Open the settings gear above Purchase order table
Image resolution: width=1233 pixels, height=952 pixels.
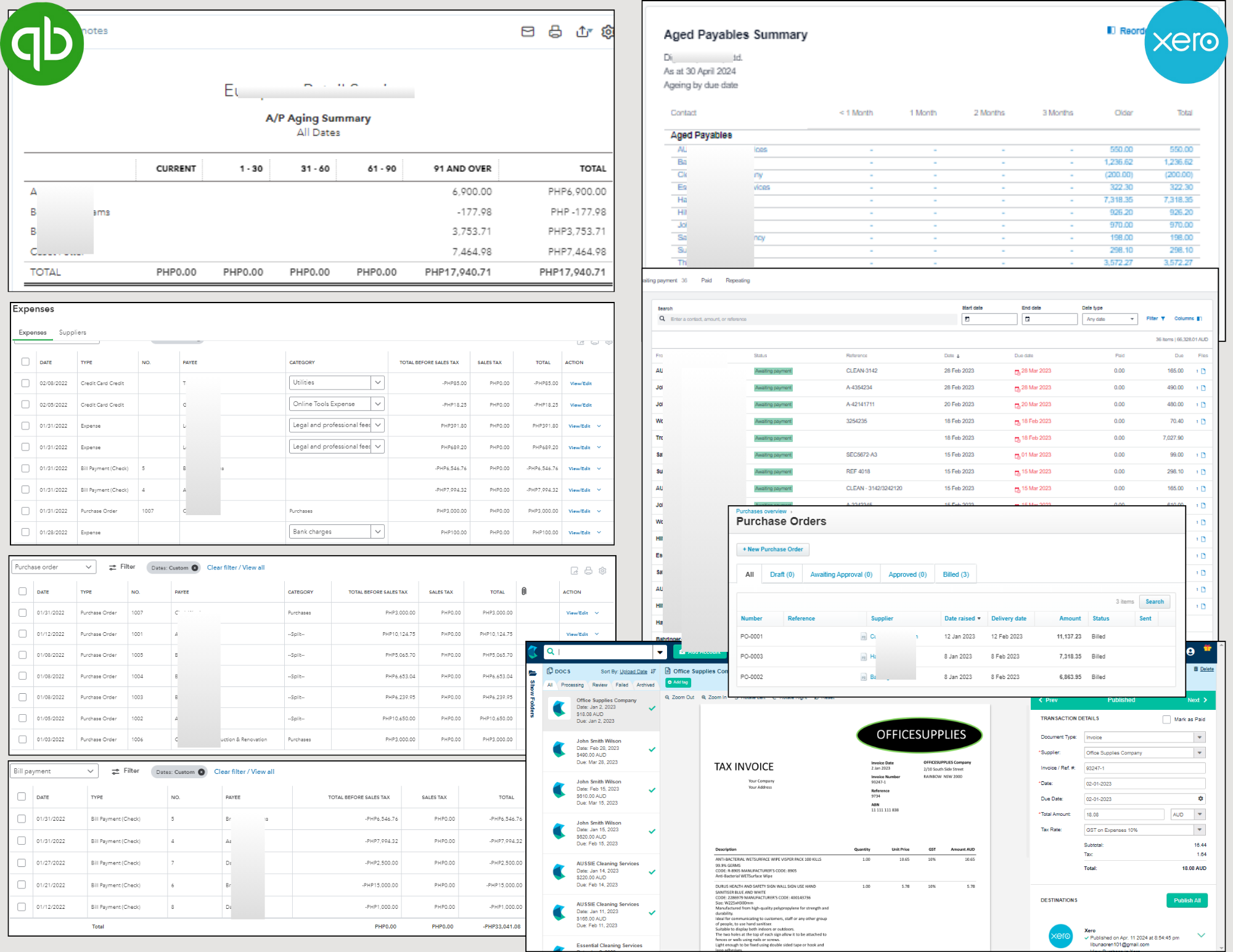click(602, 571)
